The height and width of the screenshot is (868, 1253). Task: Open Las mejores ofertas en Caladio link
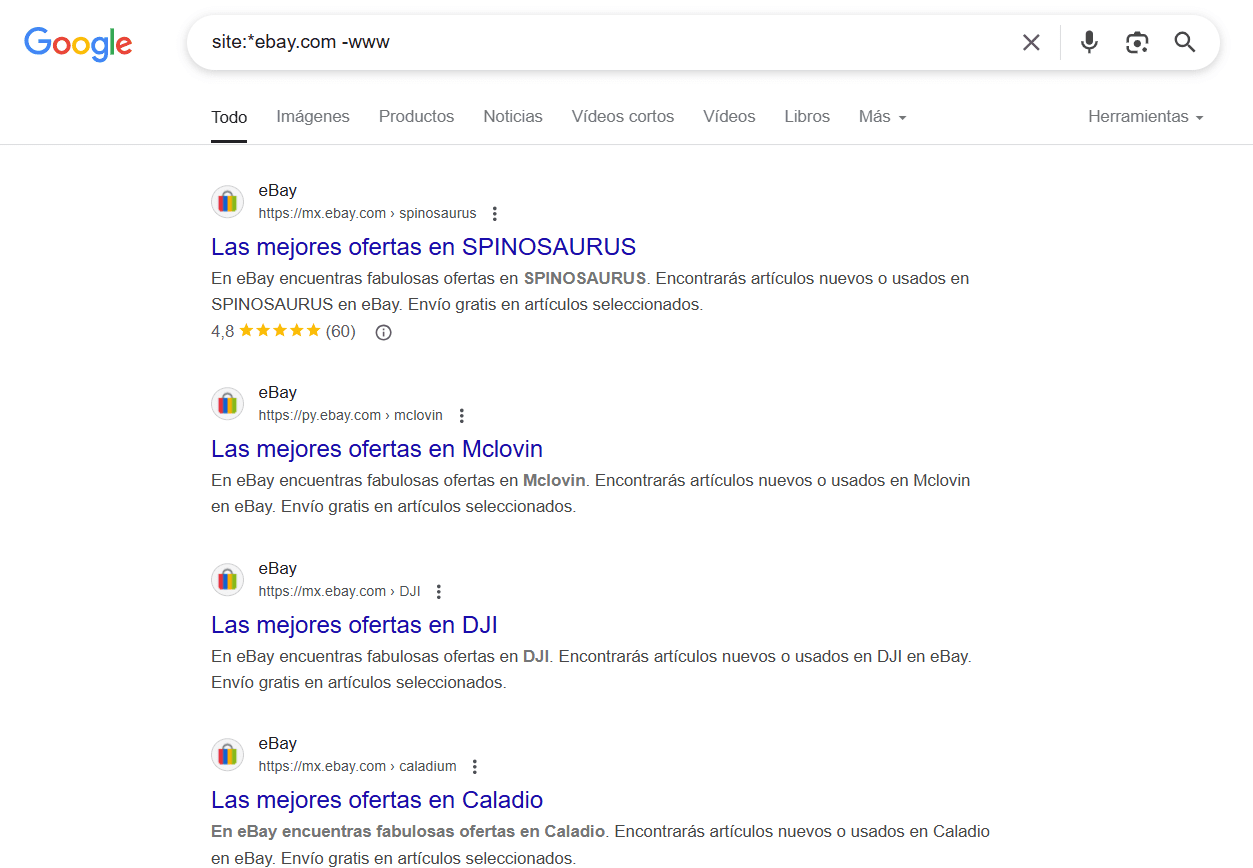tap(377, 800)
